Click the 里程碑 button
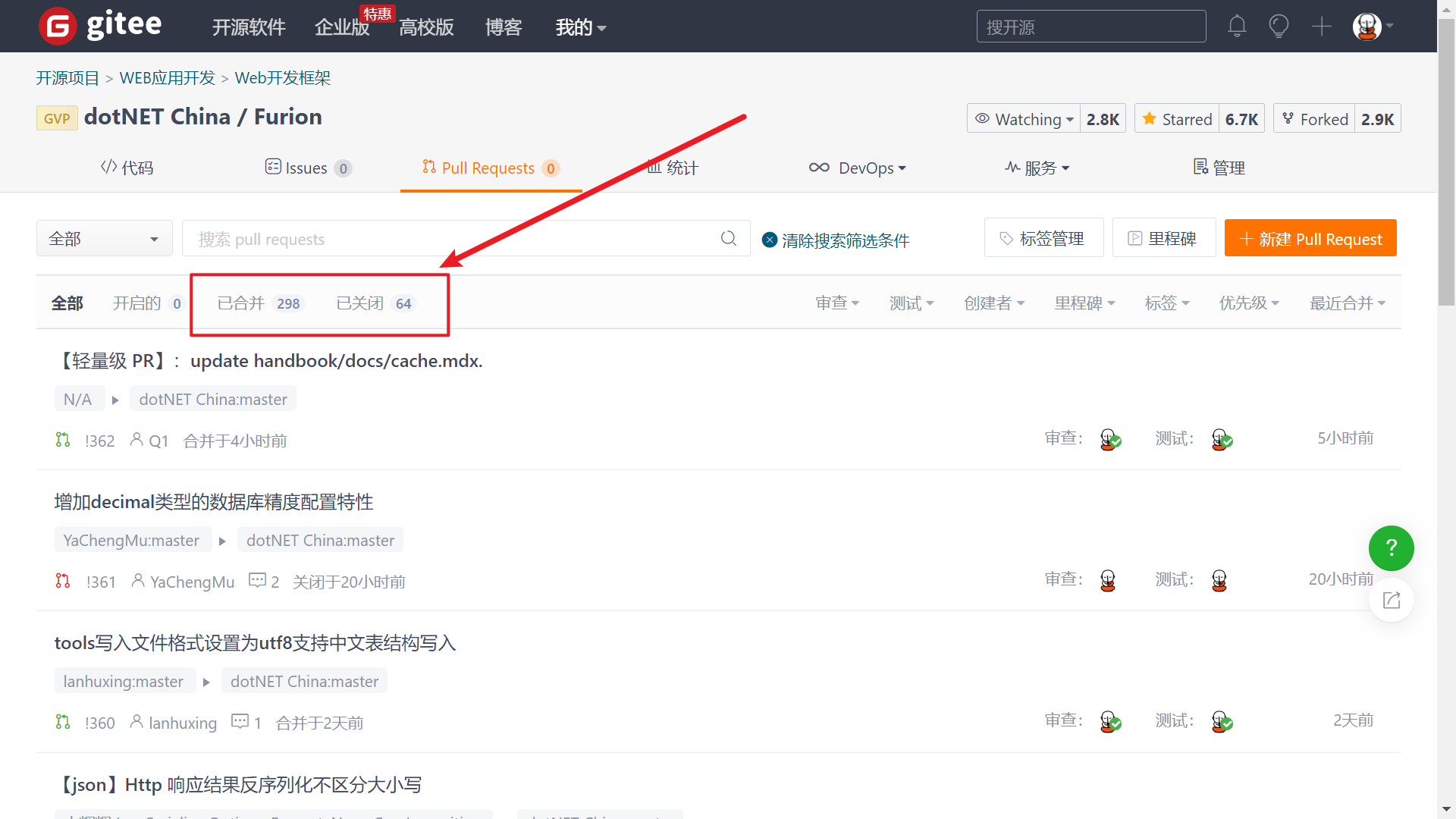 (1164, 239)
